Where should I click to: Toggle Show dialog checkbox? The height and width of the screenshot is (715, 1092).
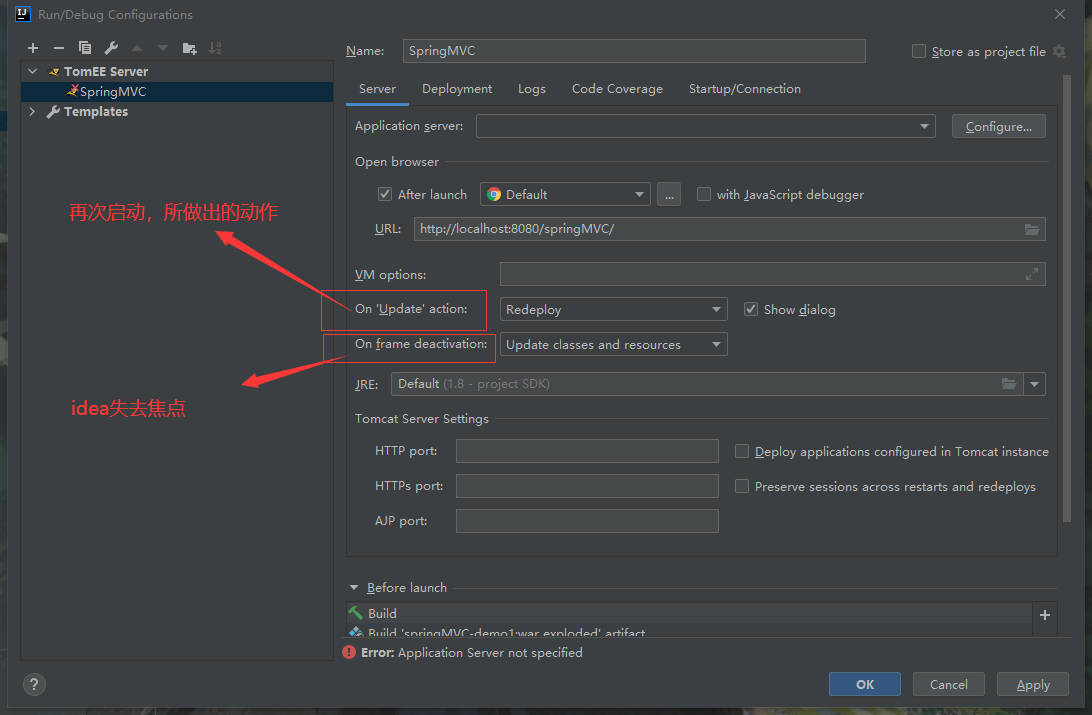pos(751,309)
